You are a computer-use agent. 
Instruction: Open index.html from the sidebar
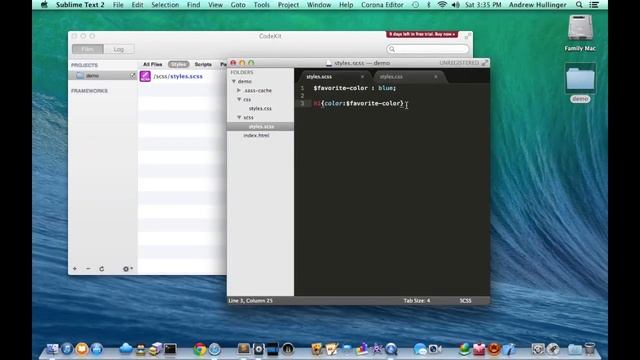pos(256,135)
